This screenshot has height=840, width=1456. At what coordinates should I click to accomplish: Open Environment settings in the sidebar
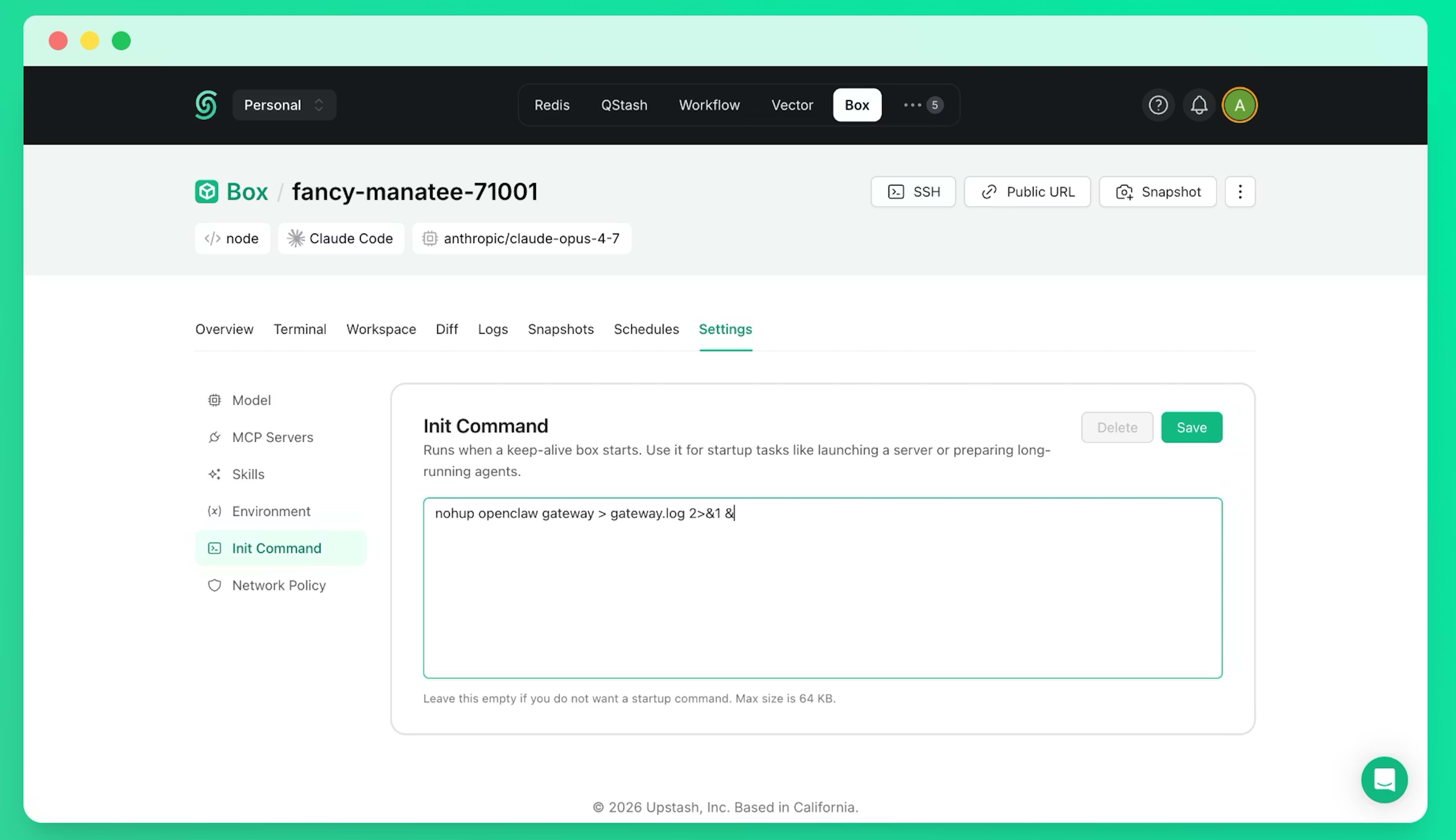coord(280,511)
